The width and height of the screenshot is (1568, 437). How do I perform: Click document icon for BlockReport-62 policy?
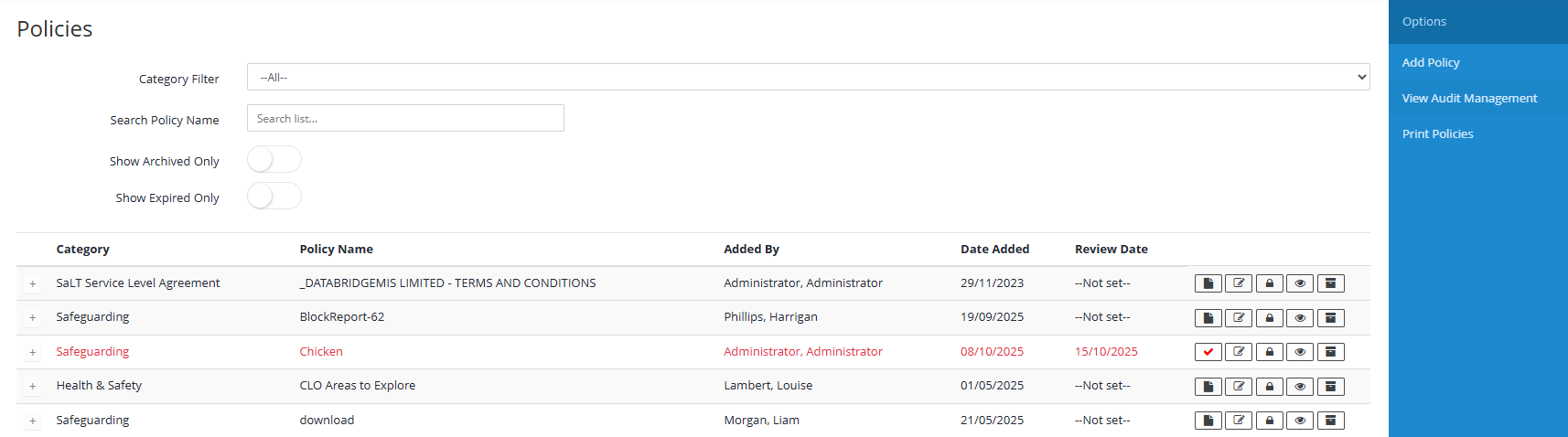tap(1208, 318)
